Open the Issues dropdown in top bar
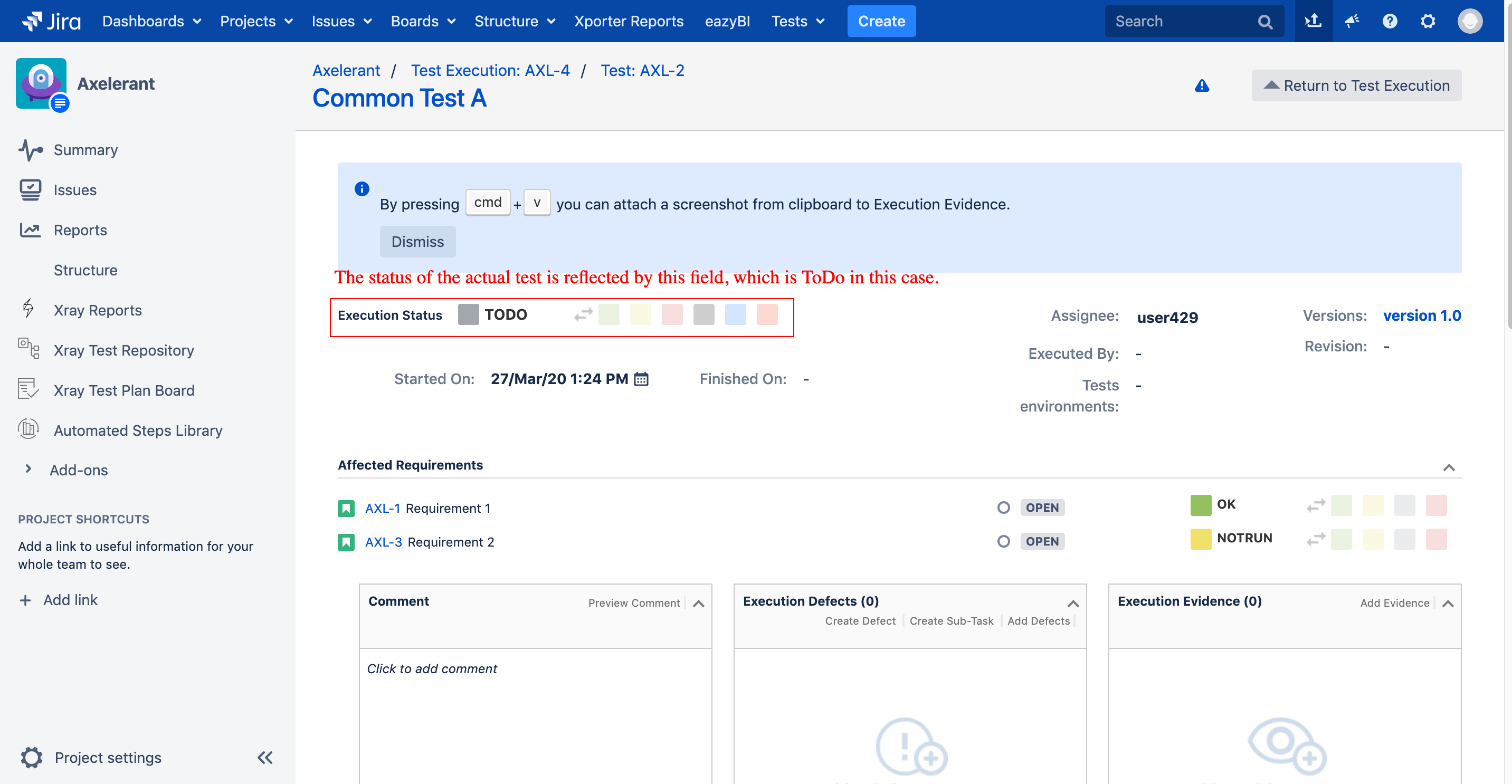The image size is (1512, 784). point(341,21)
